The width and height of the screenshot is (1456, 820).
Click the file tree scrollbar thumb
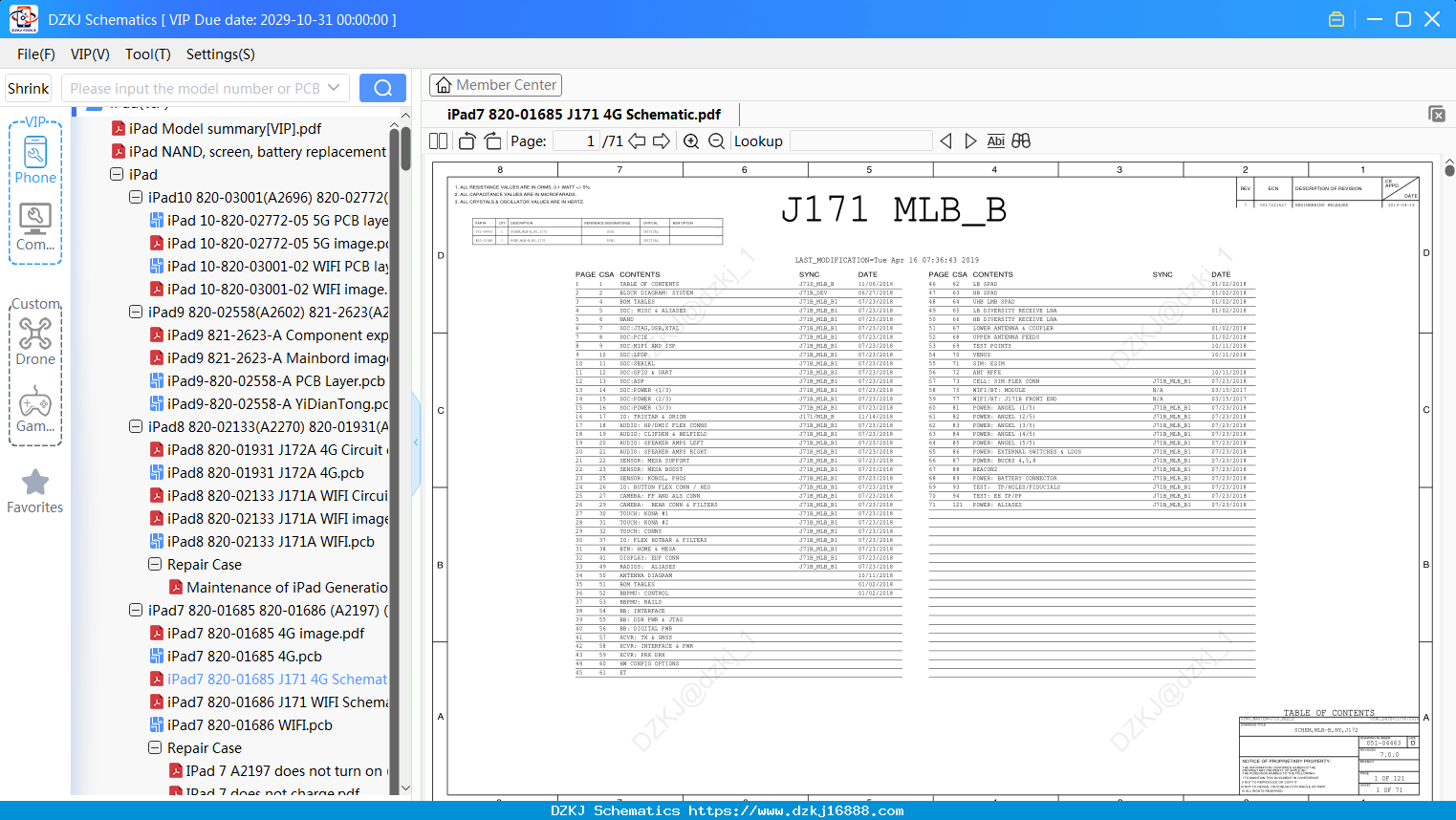[x=405, y=148]
